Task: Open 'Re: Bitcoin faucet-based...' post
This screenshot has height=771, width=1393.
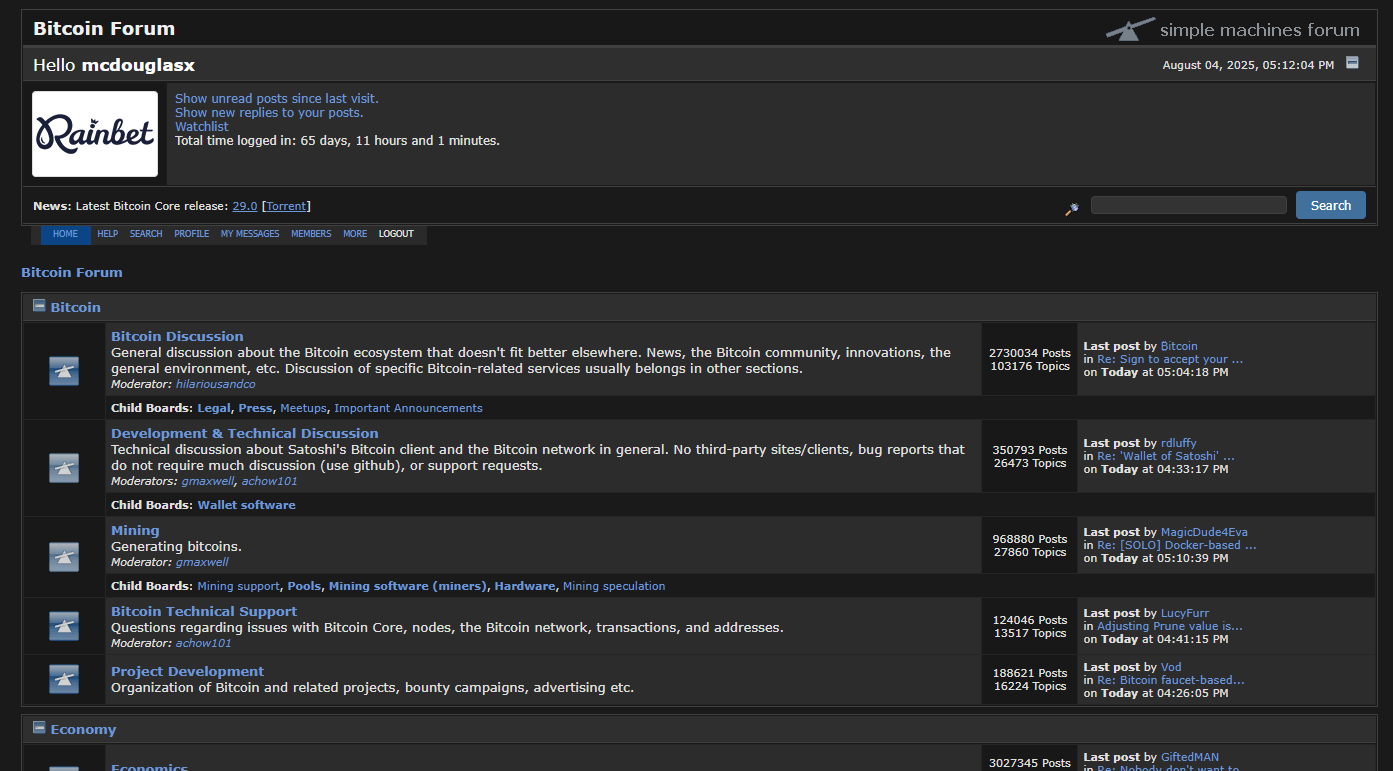Action: (x=1171, y=680)
